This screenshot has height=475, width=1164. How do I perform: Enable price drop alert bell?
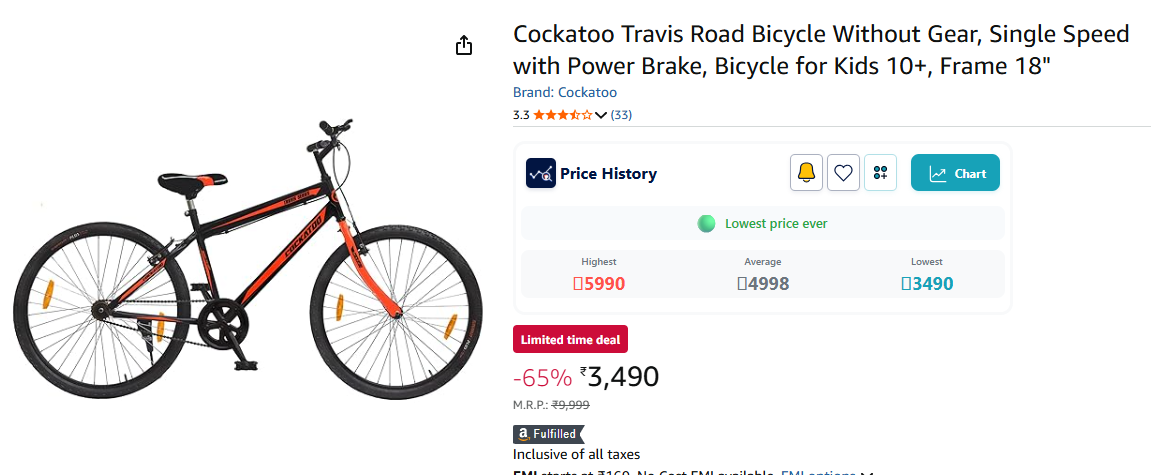(806, 173)
